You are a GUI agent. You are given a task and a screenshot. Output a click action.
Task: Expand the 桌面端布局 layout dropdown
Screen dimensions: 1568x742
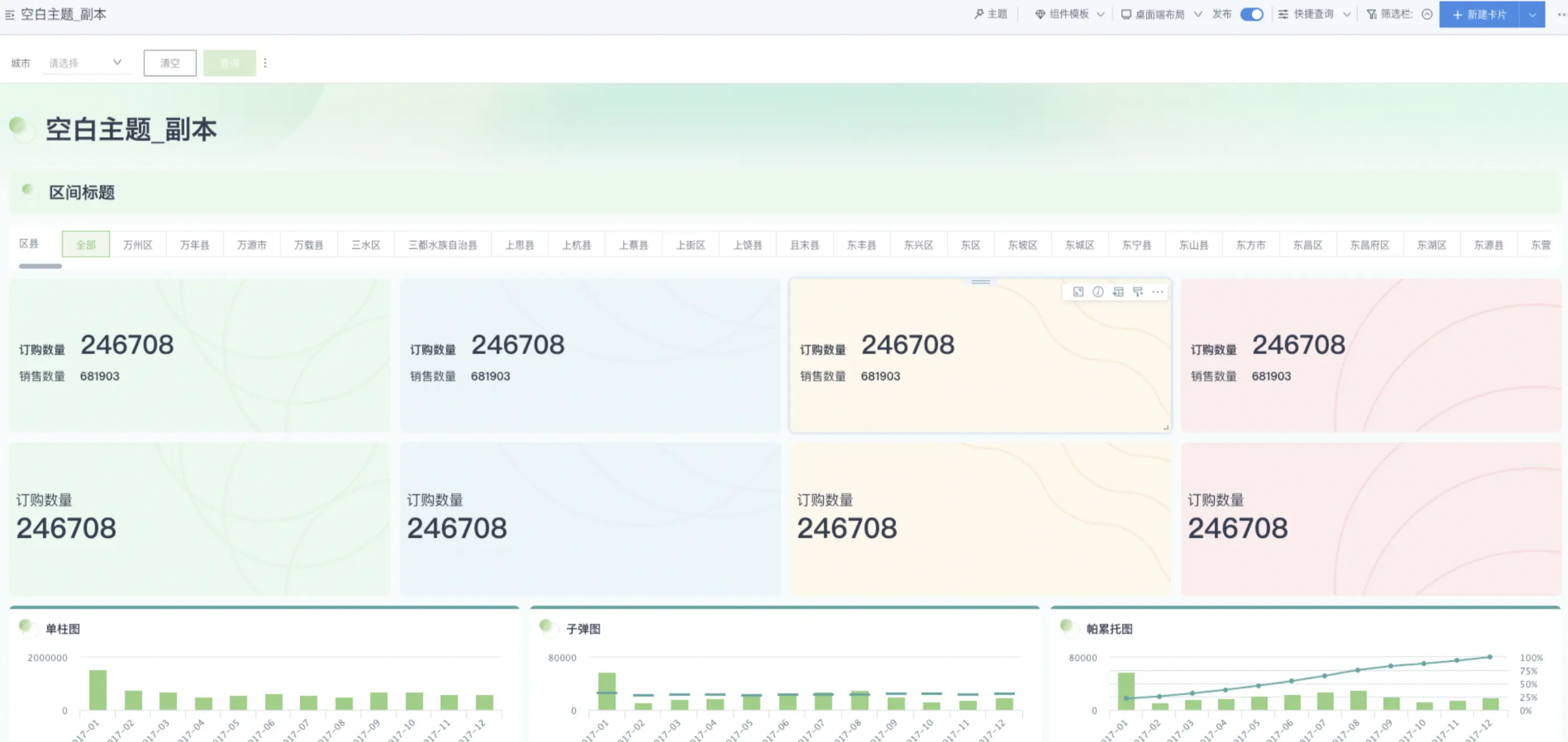click(1161, 14)
